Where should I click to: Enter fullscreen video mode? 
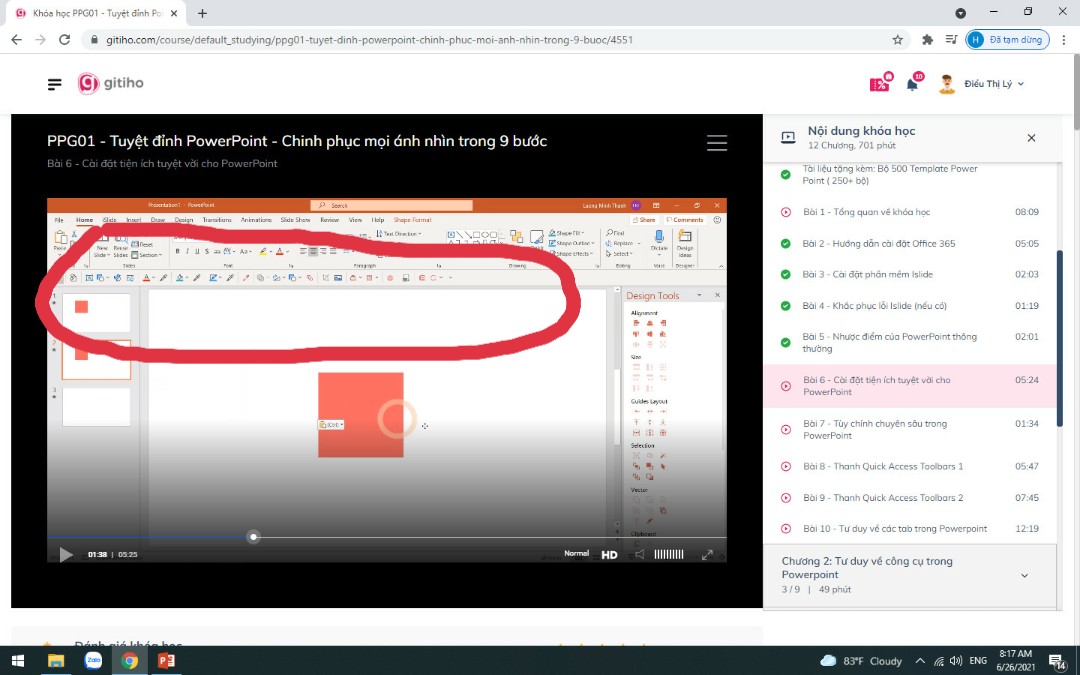(707, 554)
